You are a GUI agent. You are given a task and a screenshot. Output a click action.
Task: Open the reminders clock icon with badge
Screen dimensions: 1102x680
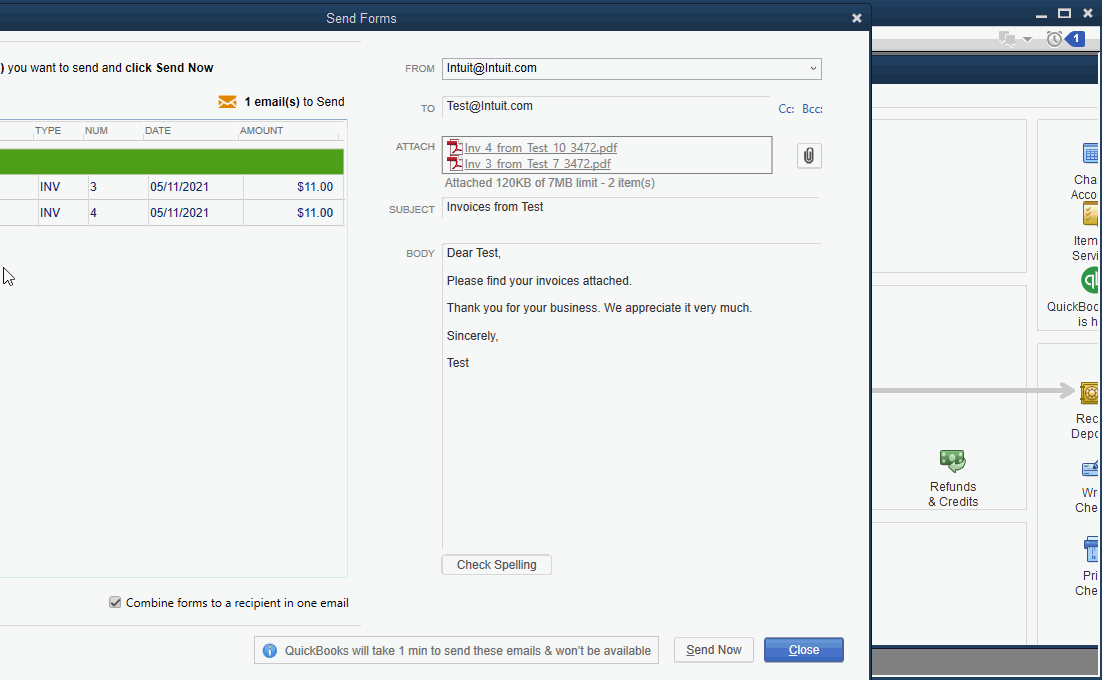(1054, 38)
